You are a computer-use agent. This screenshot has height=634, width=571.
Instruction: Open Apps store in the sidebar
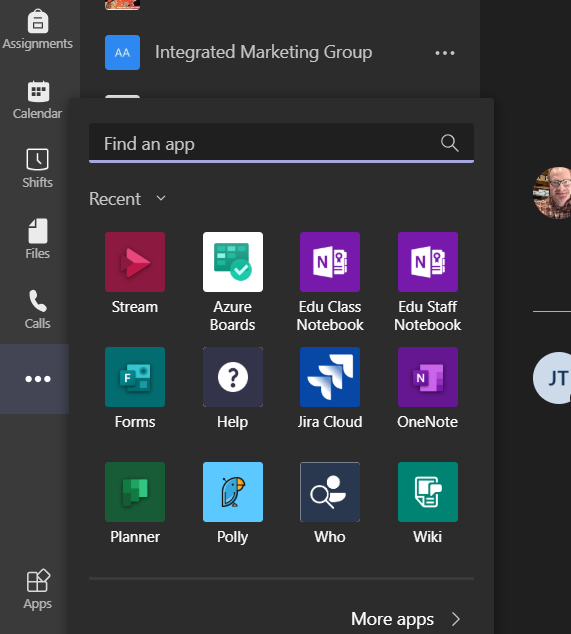[x=38, y=590]
